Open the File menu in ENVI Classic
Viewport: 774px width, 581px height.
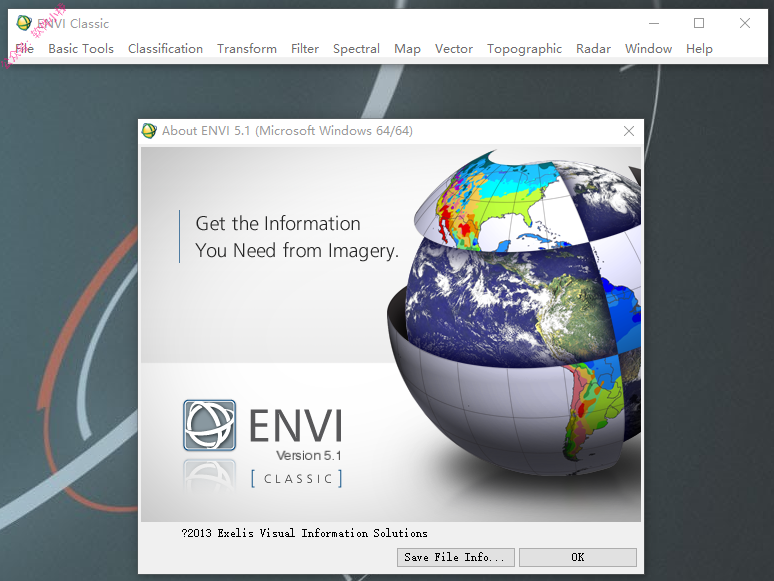coord(24,48)
